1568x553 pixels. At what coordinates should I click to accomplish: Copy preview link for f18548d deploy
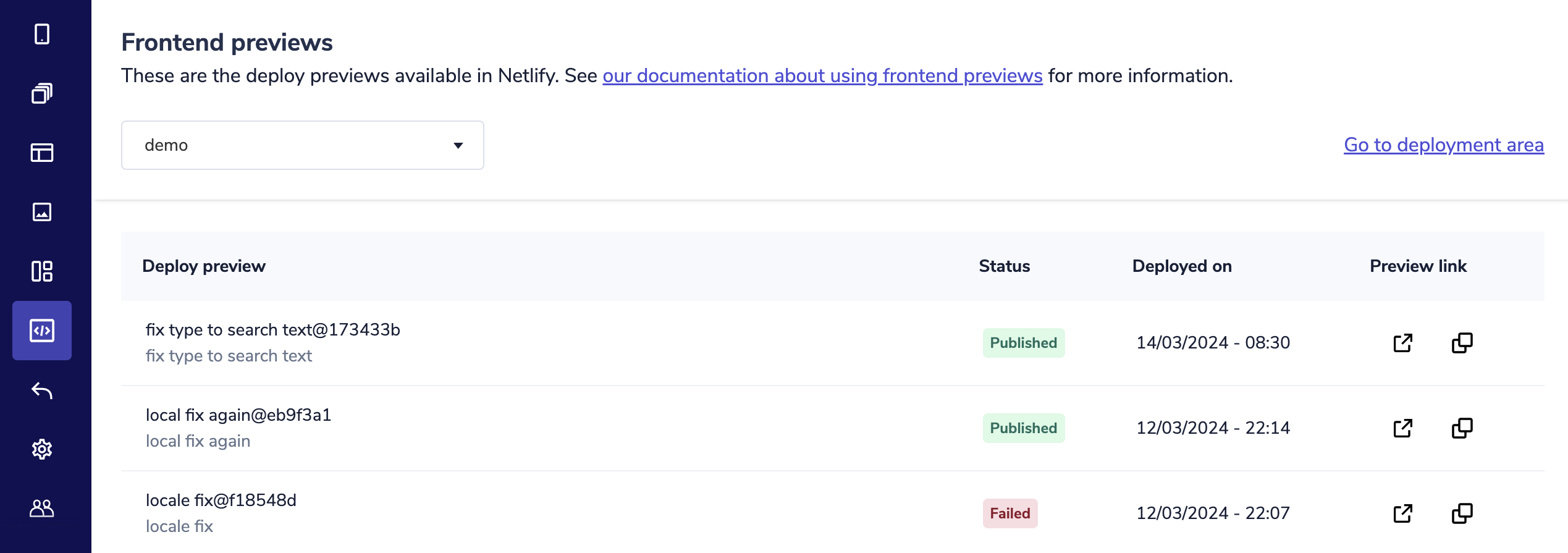(1462, 513)
